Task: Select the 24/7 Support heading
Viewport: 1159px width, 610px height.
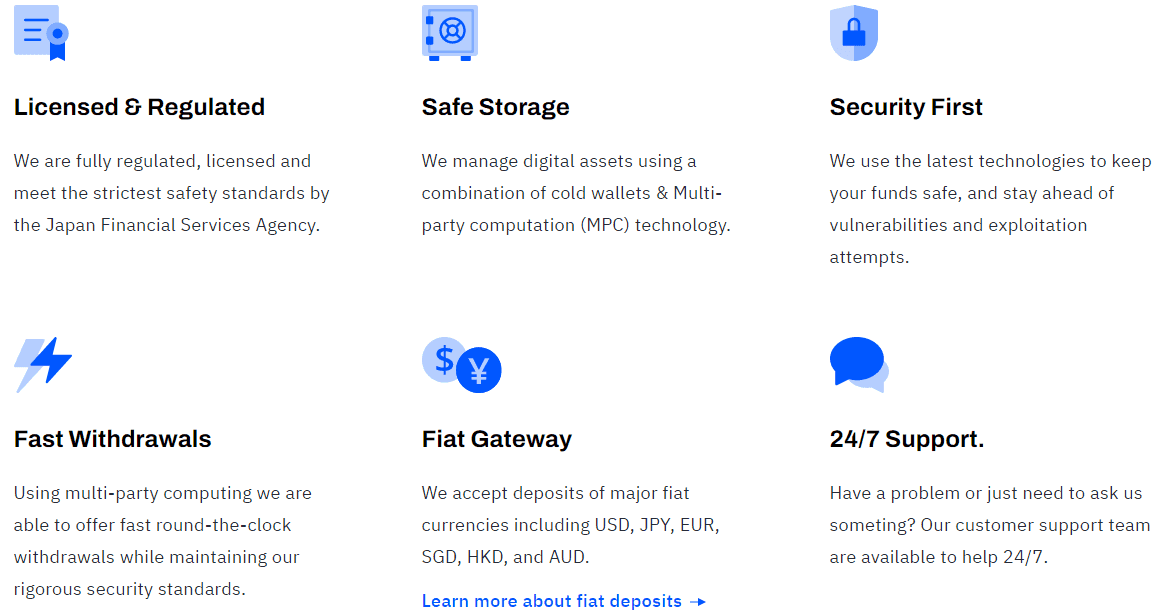Action: [x=907, y=439]
